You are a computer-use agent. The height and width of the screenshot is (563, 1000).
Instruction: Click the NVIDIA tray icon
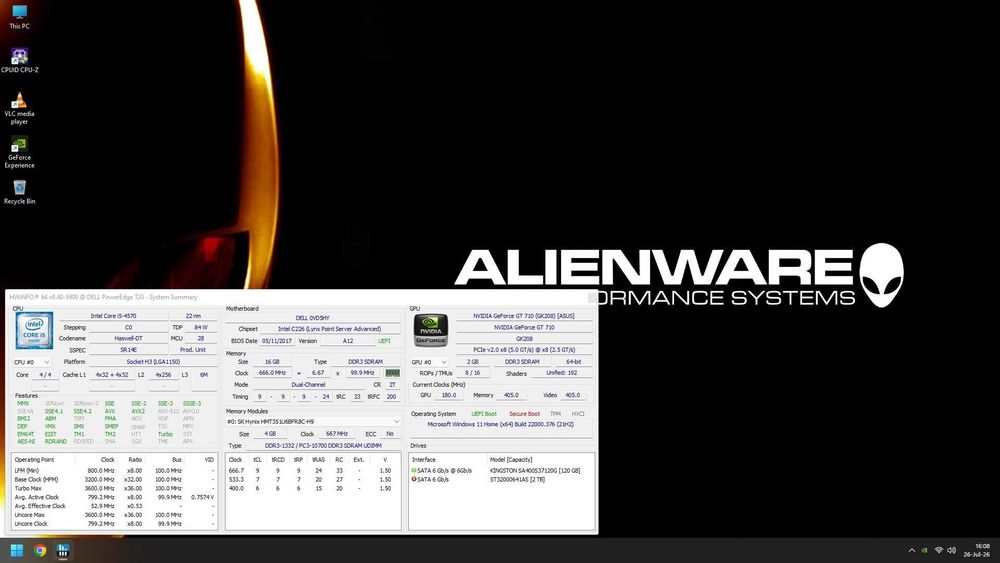coord(925,550)
